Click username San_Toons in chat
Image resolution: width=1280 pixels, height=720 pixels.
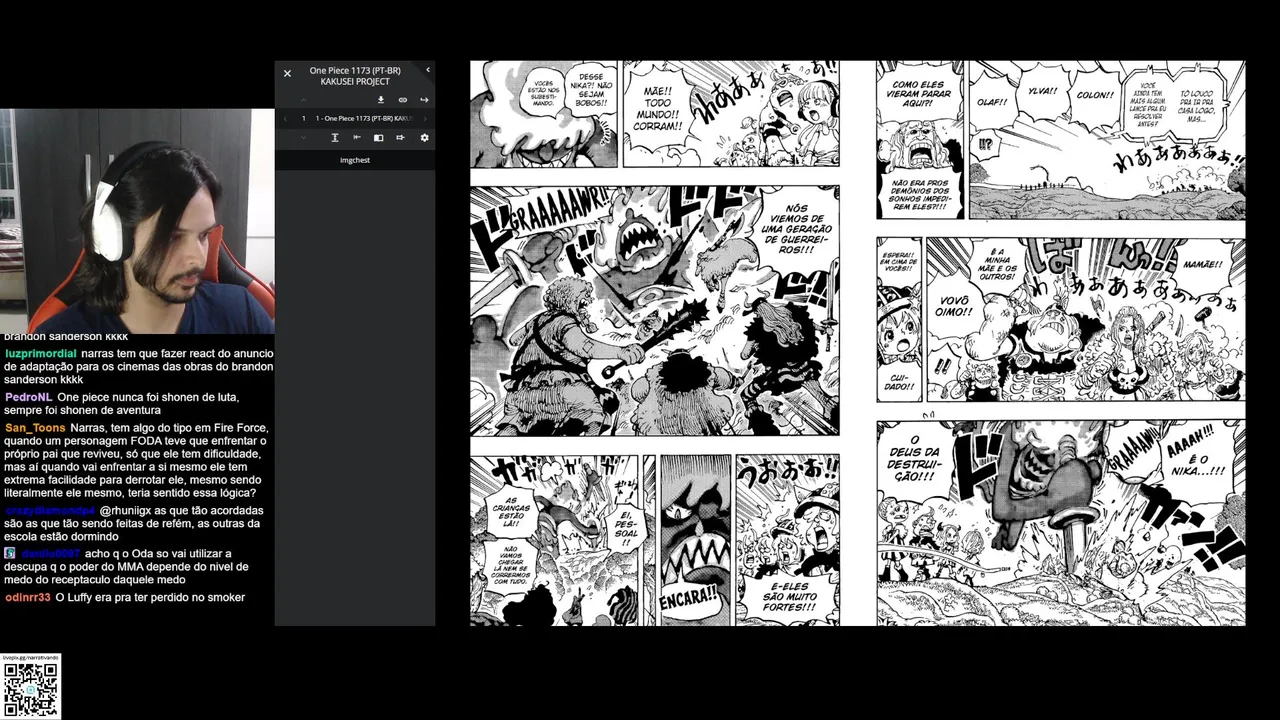35,428
